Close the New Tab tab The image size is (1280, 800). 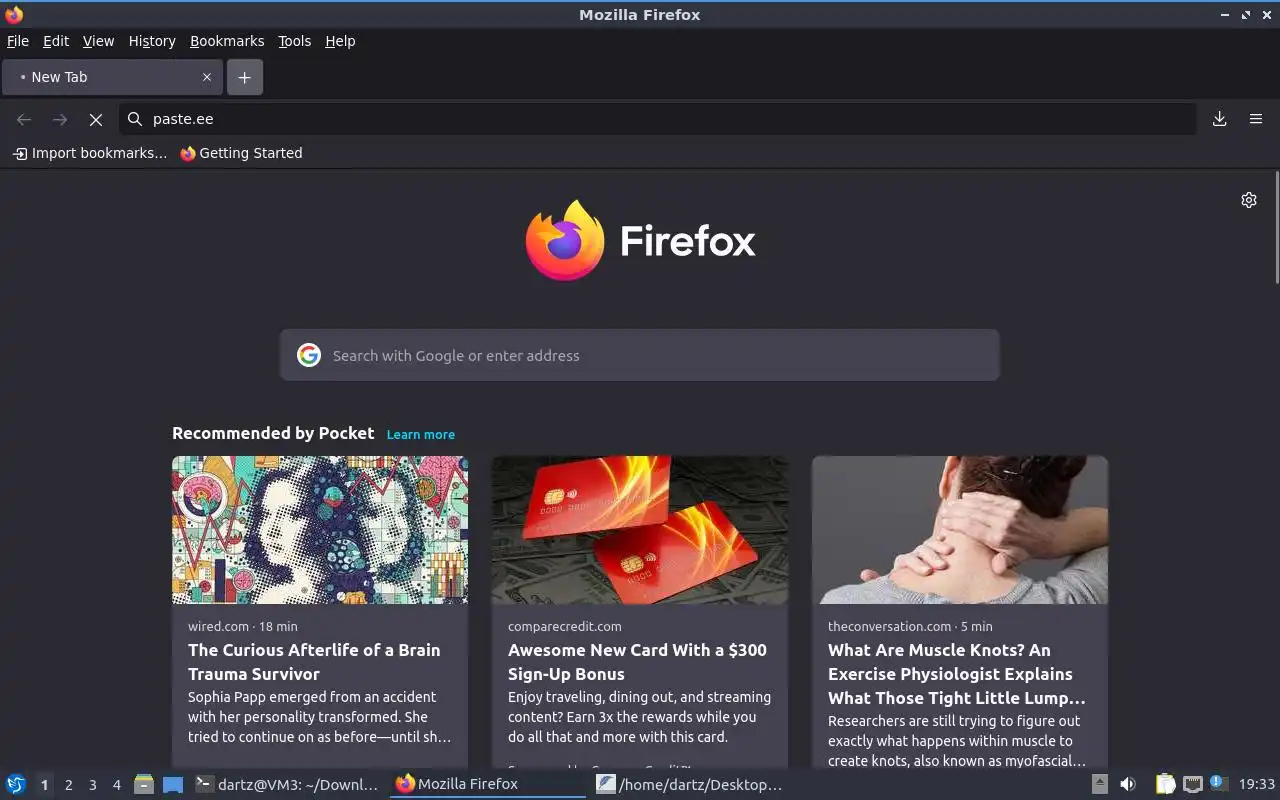[x=207, y=77]
